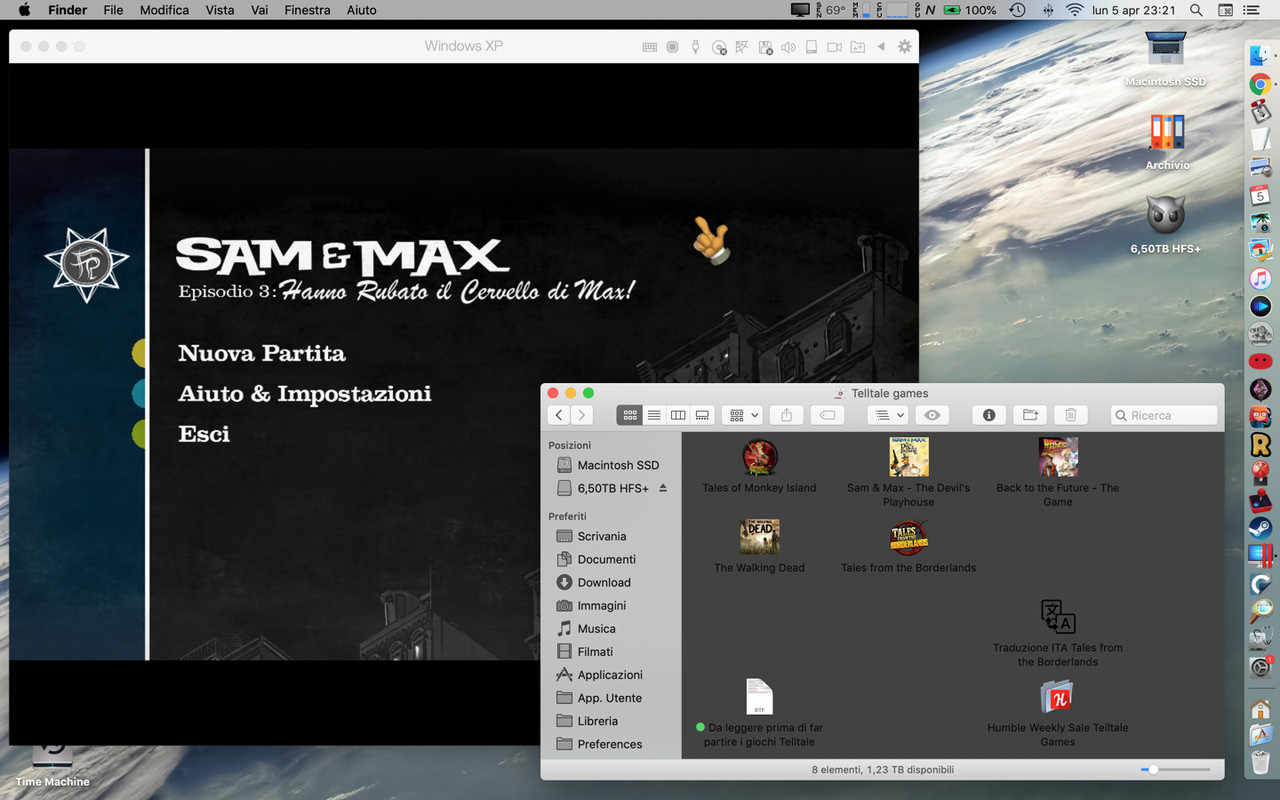Select 6,50TB HFS+ in Finder sidebar
This screenshot has height=800, width=1280.
(611, 488)
